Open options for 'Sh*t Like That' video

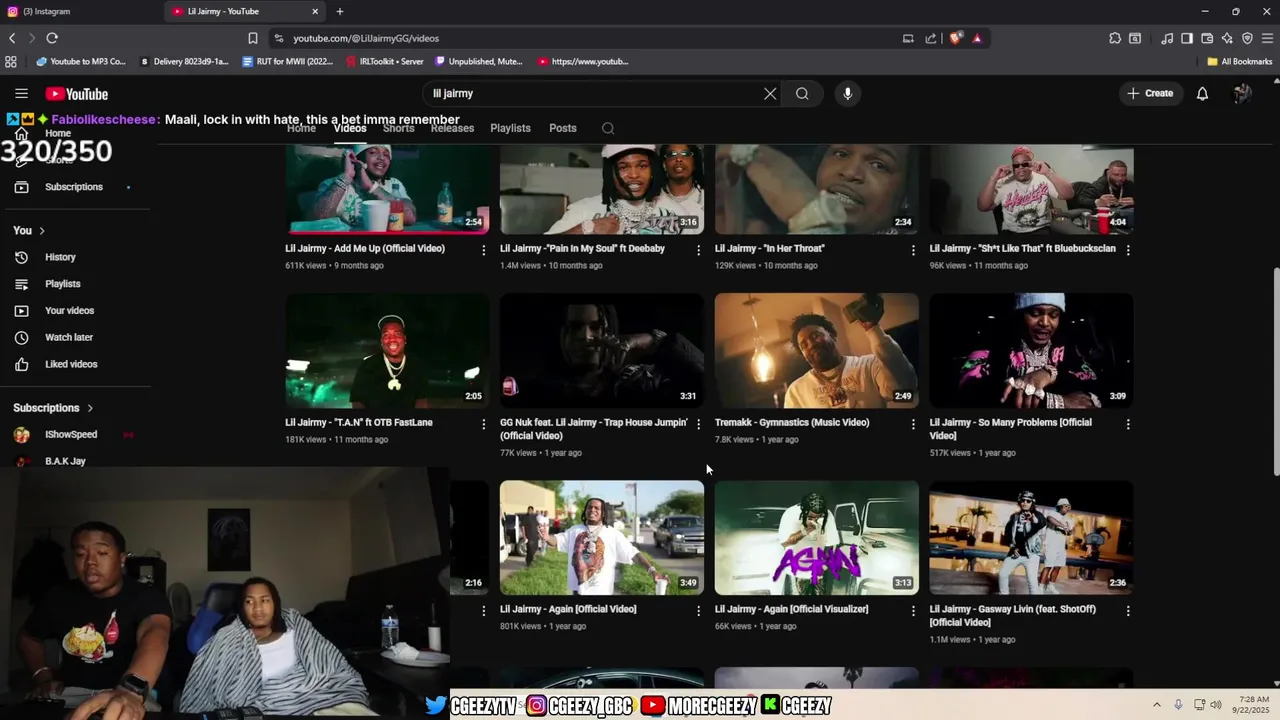pyautogui.click(x=1128, y=250)
